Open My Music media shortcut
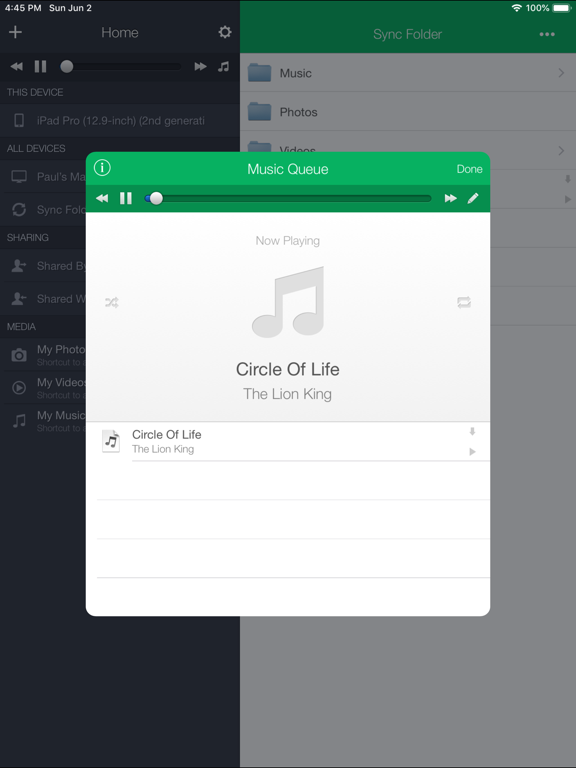 [43, 421]
